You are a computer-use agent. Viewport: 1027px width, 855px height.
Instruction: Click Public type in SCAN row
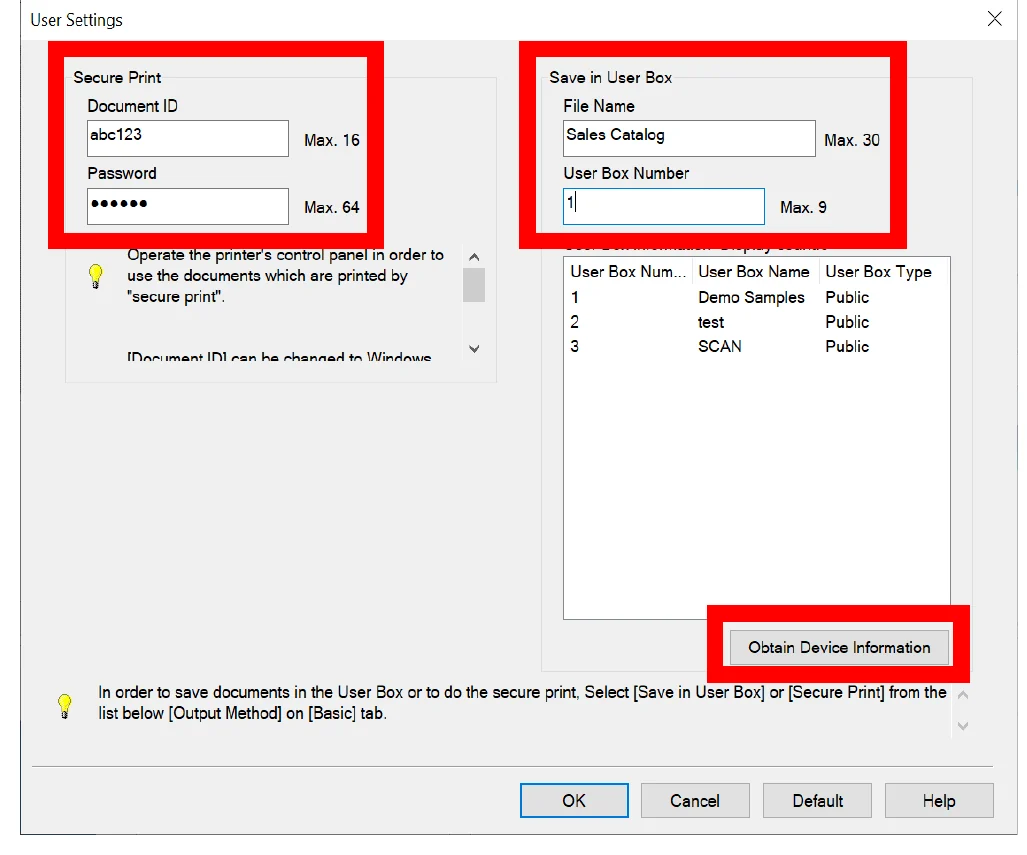[x=847, y=347]
